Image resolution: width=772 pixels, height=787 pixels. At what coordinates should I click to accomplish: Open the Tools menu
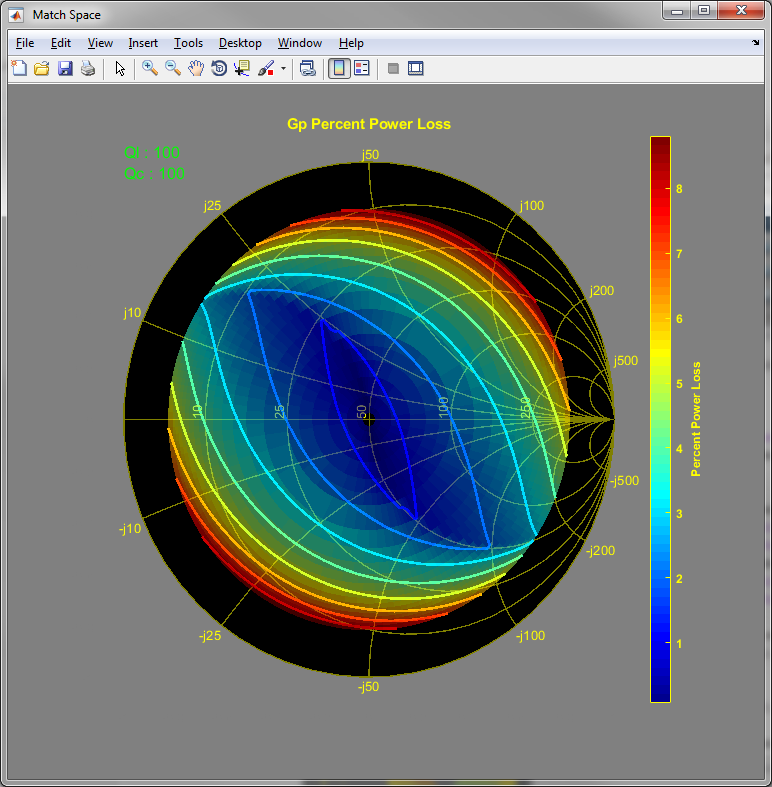188,43
